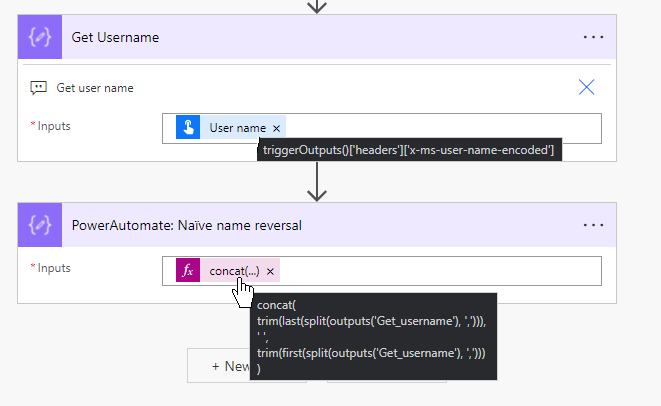The image size is (661, 406).
Task: Click the Inputs label in Naïve name reversal
Action: [54, 268]
